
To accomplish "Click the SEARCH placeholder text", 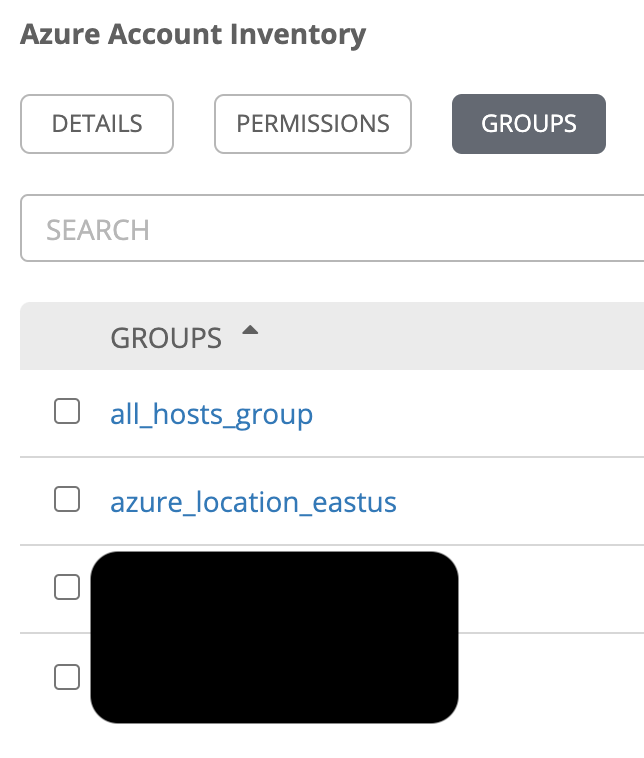I will click(x=98, y=230).
